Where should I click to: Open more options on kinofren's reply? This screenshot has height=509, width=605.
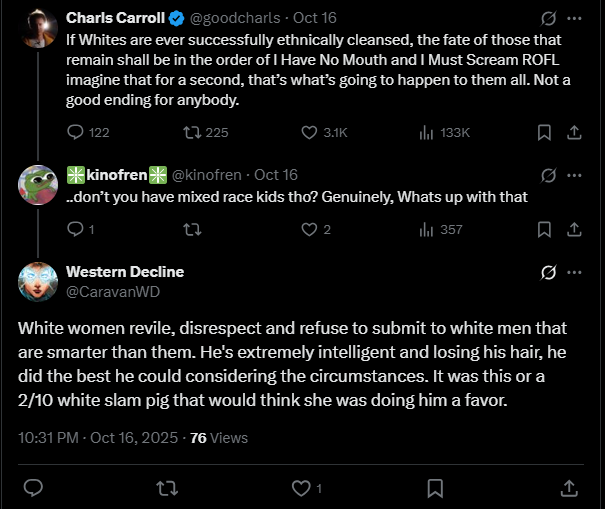pos(574,175)
